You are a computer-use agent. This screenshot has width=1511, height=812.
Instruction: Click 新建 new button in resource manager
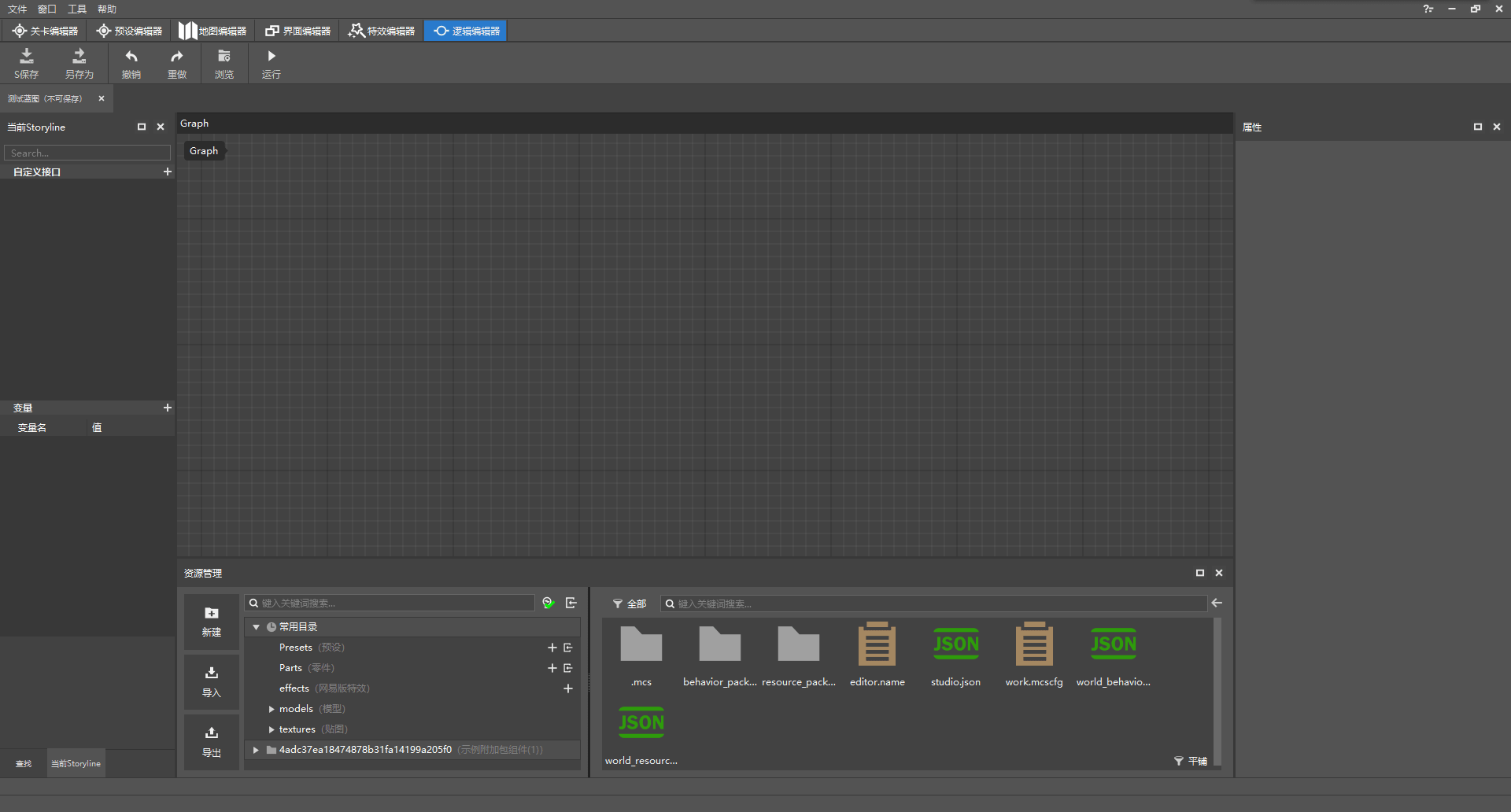coord(212,622)
